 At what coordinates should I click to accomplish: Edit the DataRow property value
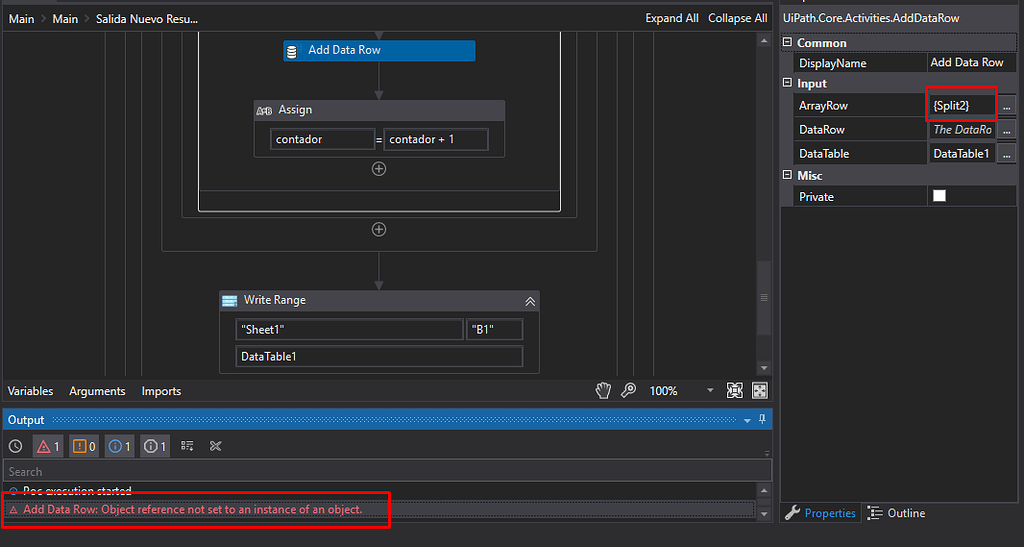coord(962,130)
